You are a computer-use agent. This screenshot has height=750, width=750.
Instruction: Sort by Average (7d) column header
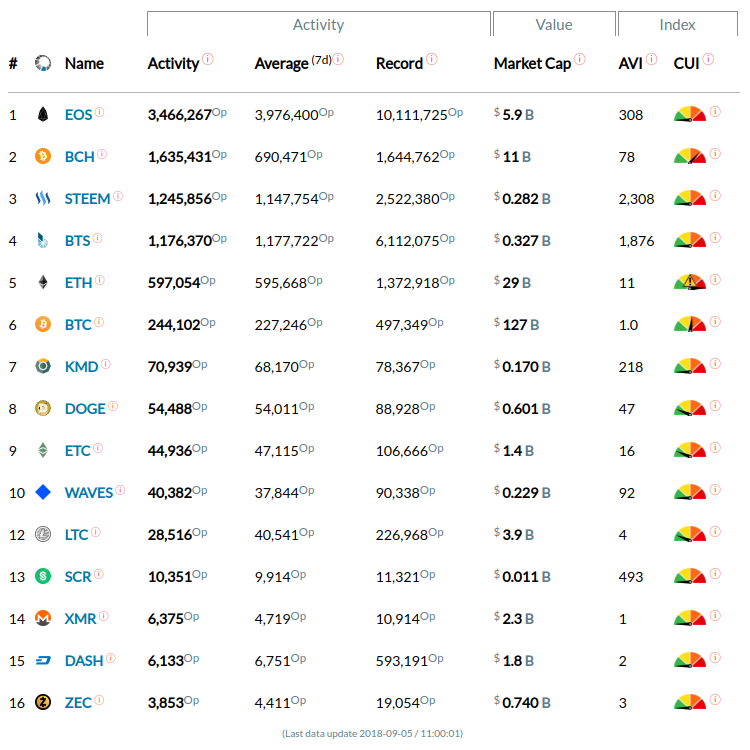[281, 64]
